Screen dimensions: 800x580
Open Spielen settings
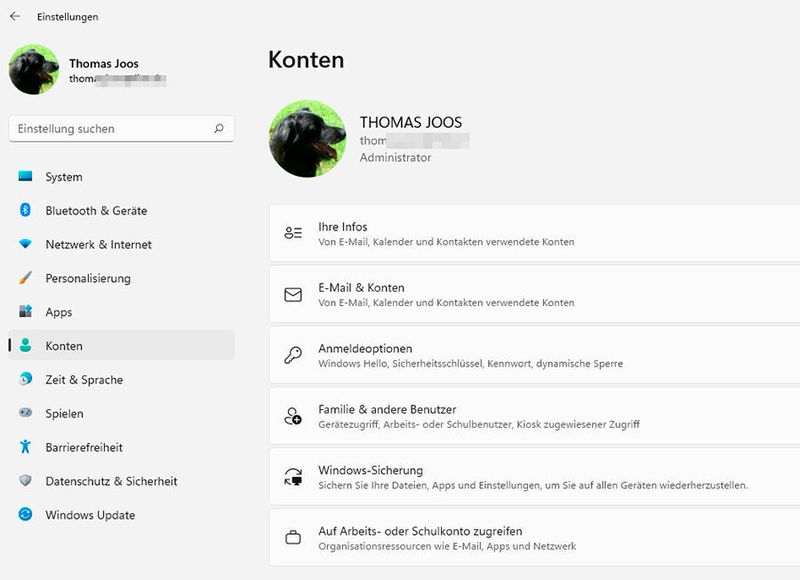(x=121, y=413)
